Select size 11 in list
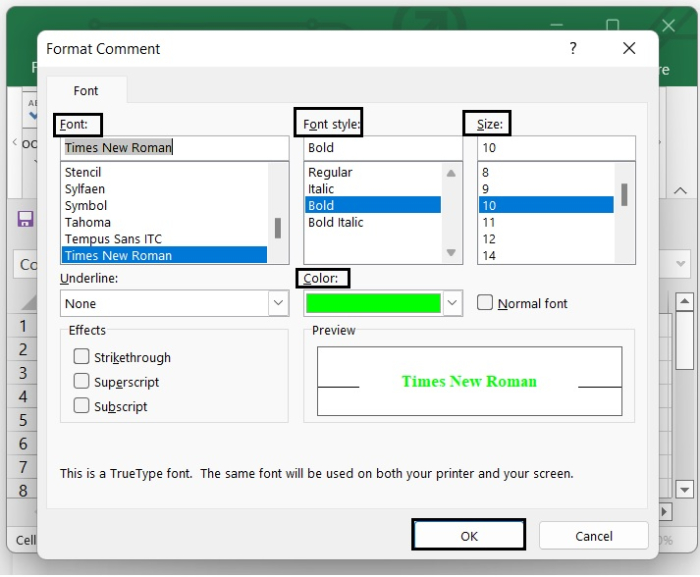Viewport: 700px width, 577px height. pos(546,222)
